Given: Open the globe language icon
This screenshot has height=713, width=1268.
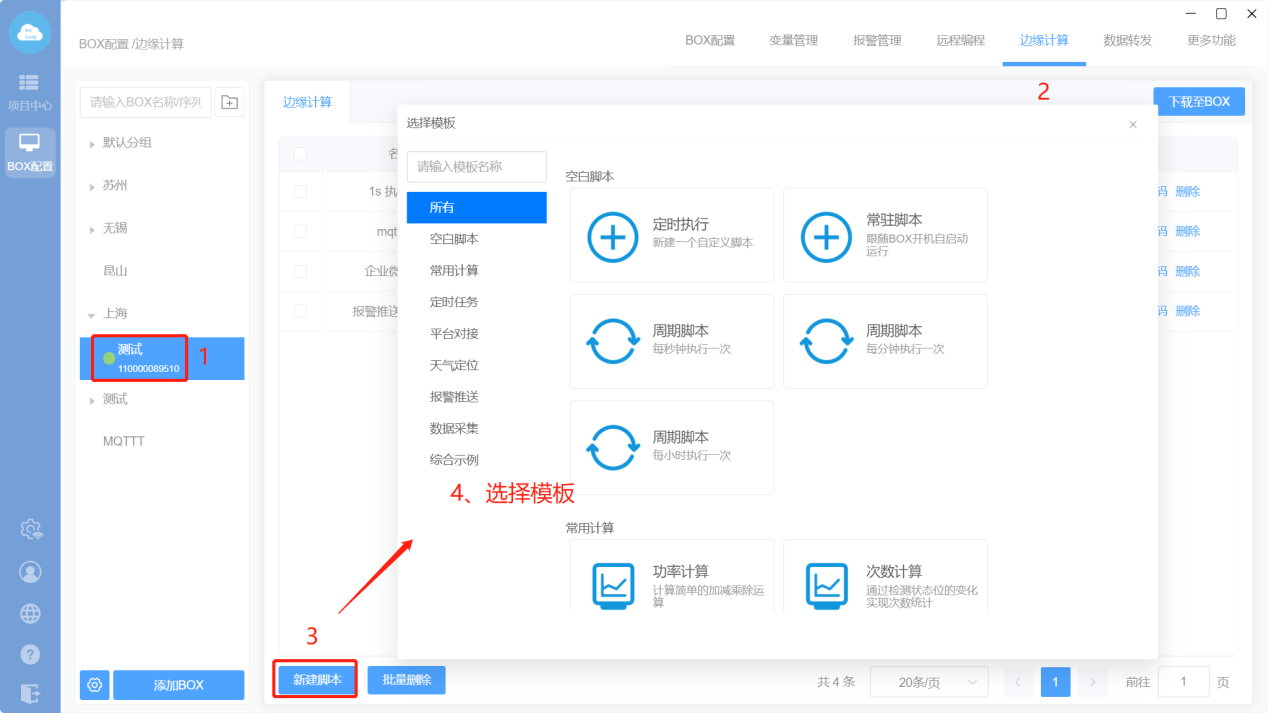Looking at the screenshot, I should click(31, 613).
